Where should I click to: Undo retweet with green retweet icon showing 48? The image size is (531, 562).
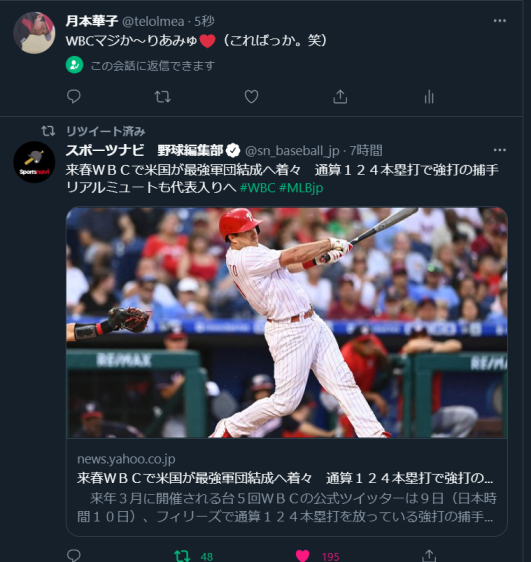[193, 556]
